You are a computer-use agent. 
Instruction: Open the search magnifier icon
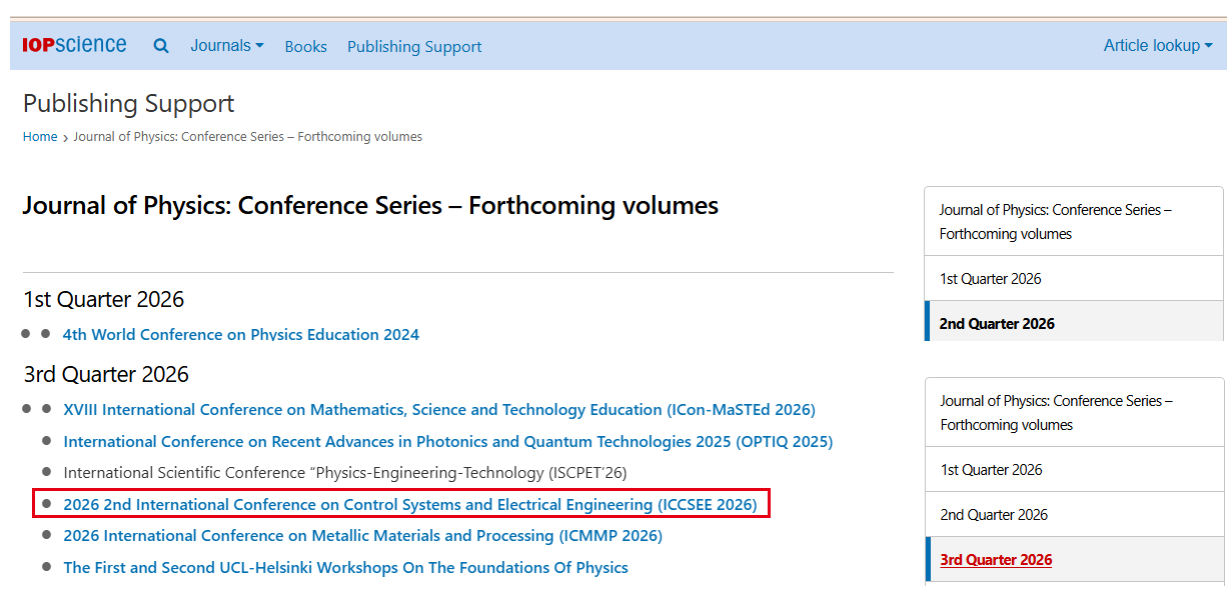click(x=161, y=46)
